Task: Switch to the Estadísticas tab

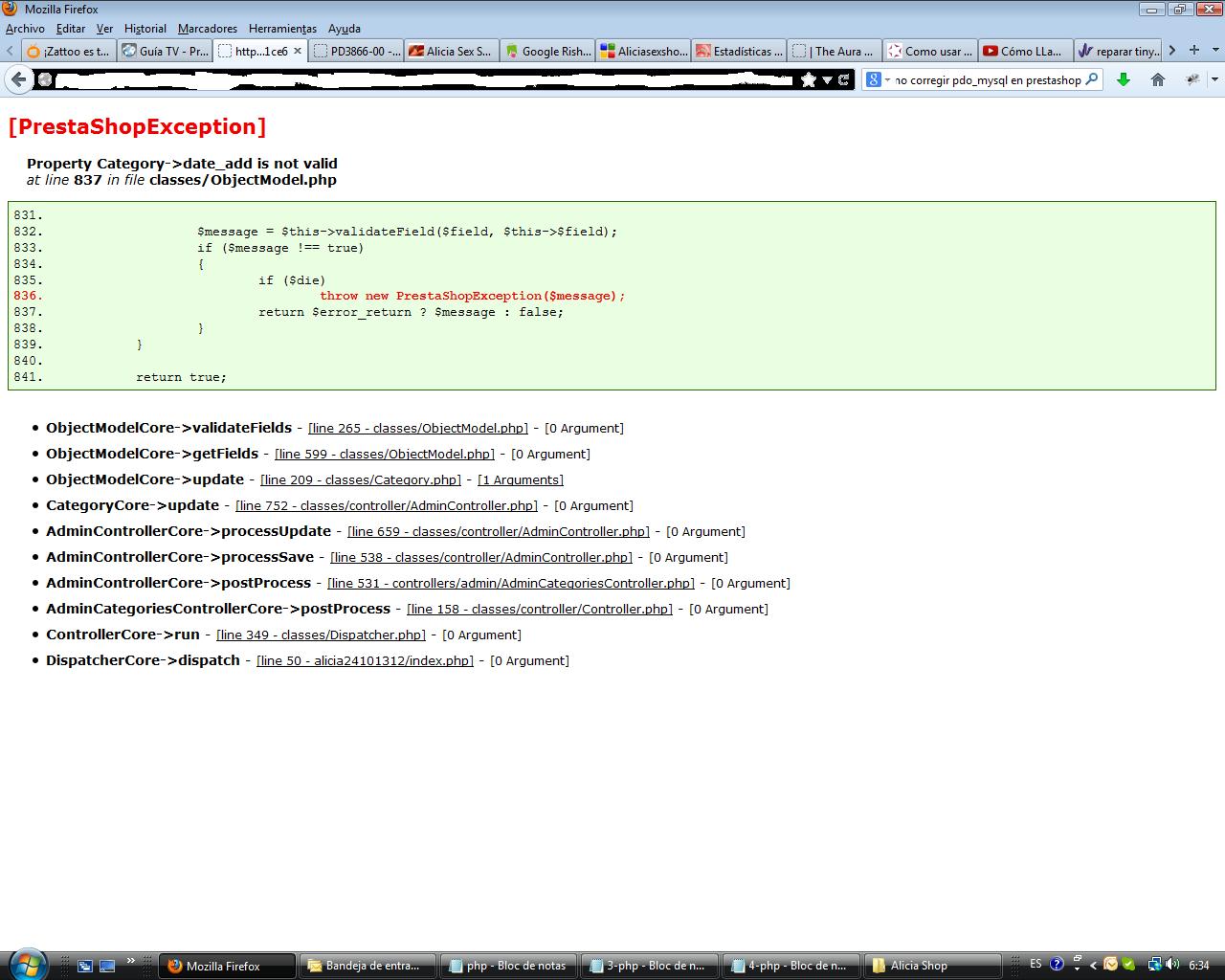Action: (x=739, y=51)
